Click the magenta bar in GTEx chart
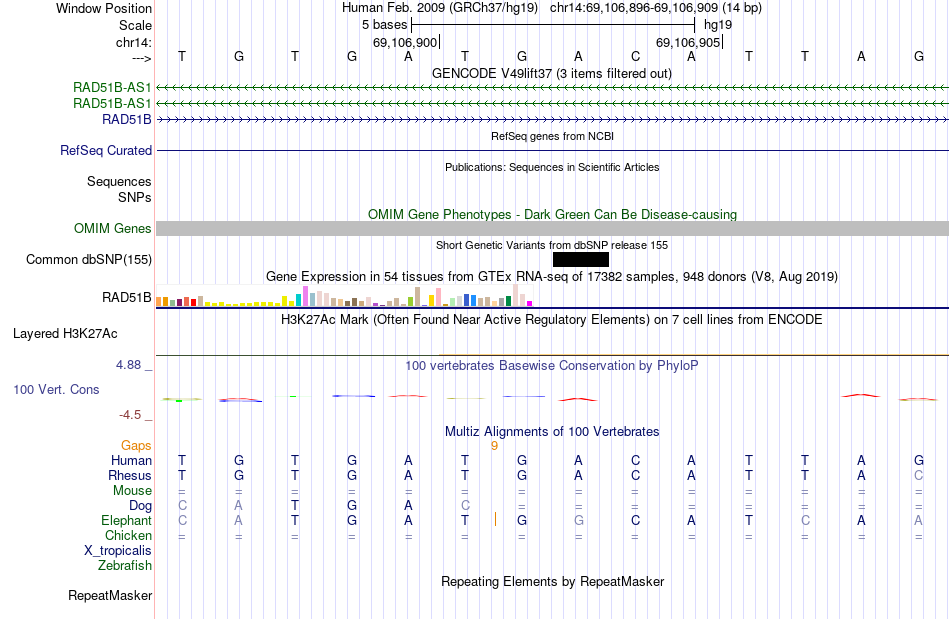This screenshot has width=950, height=619. (530, 303)
